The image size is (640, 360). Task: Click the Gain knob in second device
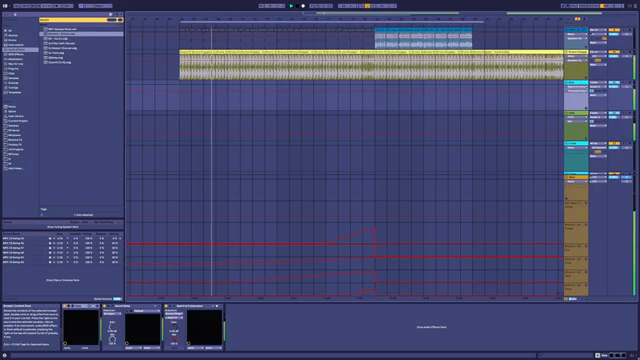click(112, 327)
